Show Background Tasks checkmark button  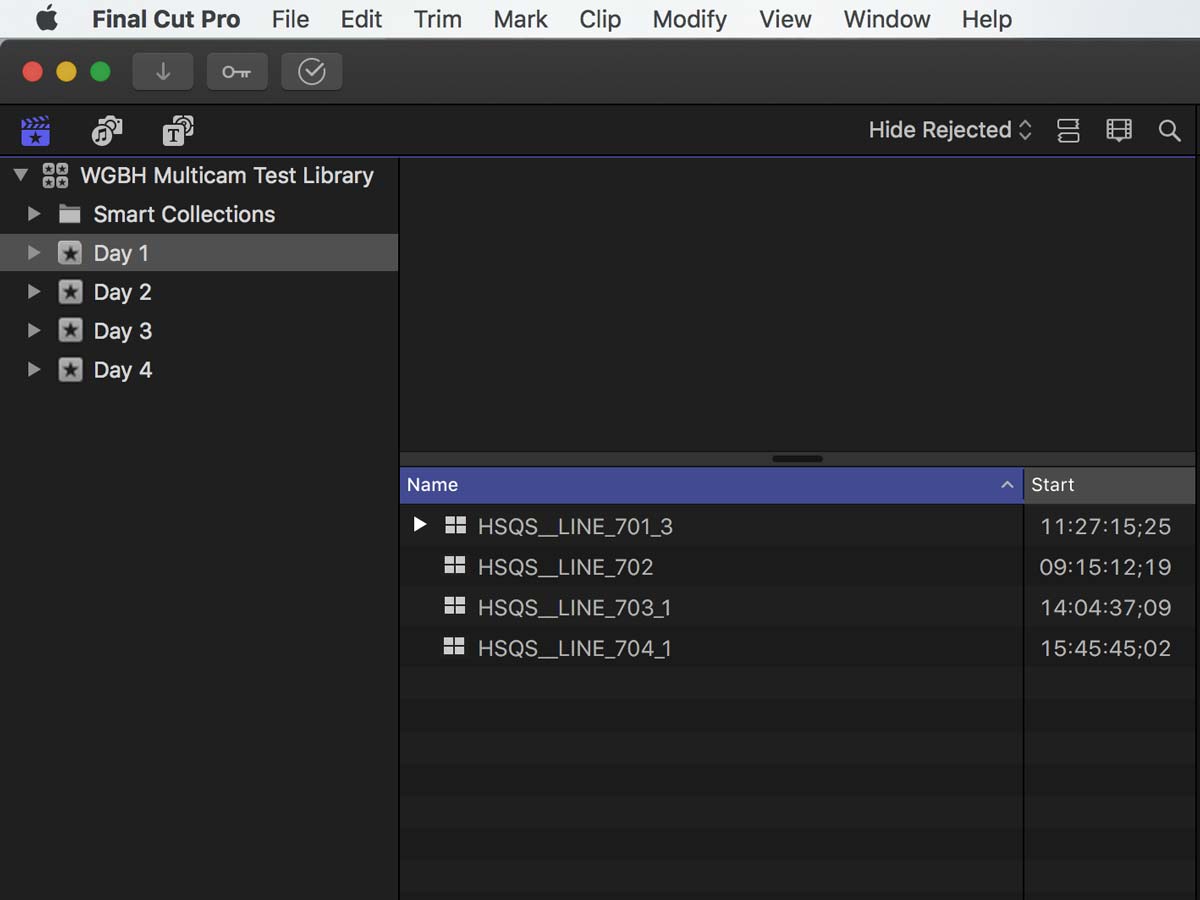312,72
